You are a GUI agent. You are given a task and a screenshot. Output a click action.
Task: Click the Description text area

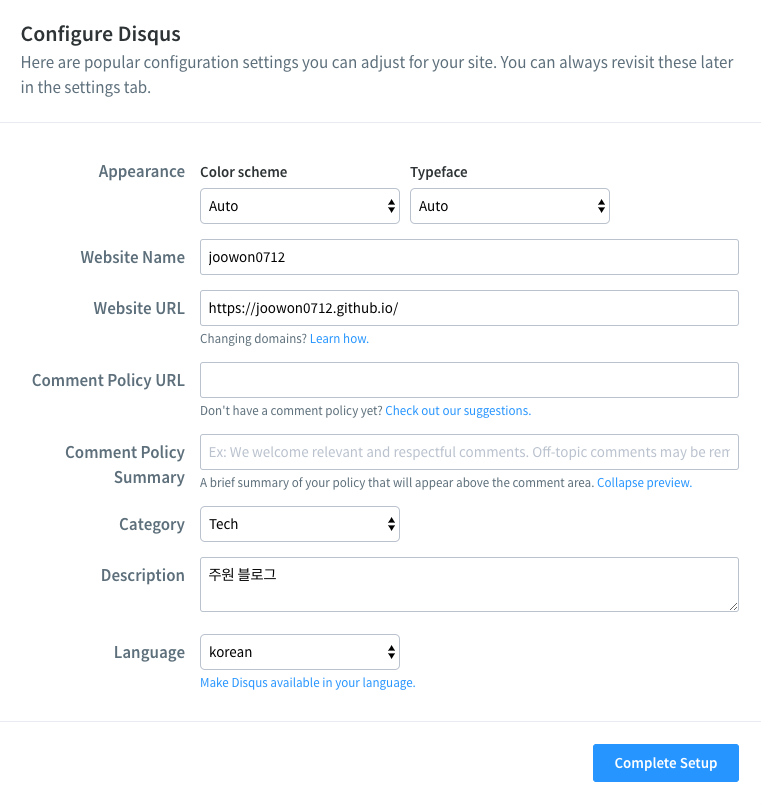pos(469,585)
